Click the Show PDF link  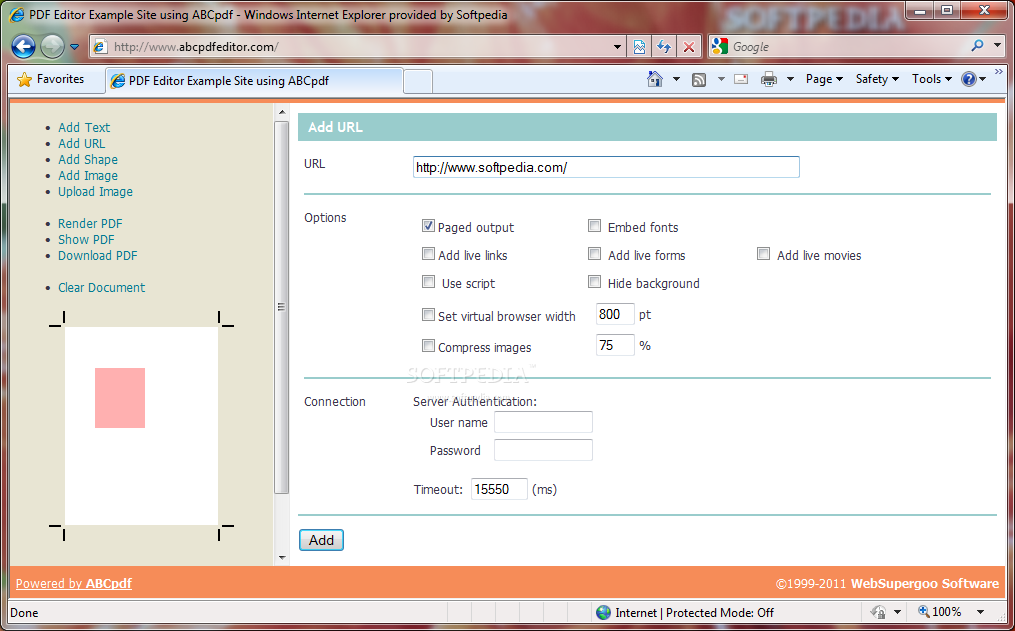pyautogui.click(x=86, y=239)
